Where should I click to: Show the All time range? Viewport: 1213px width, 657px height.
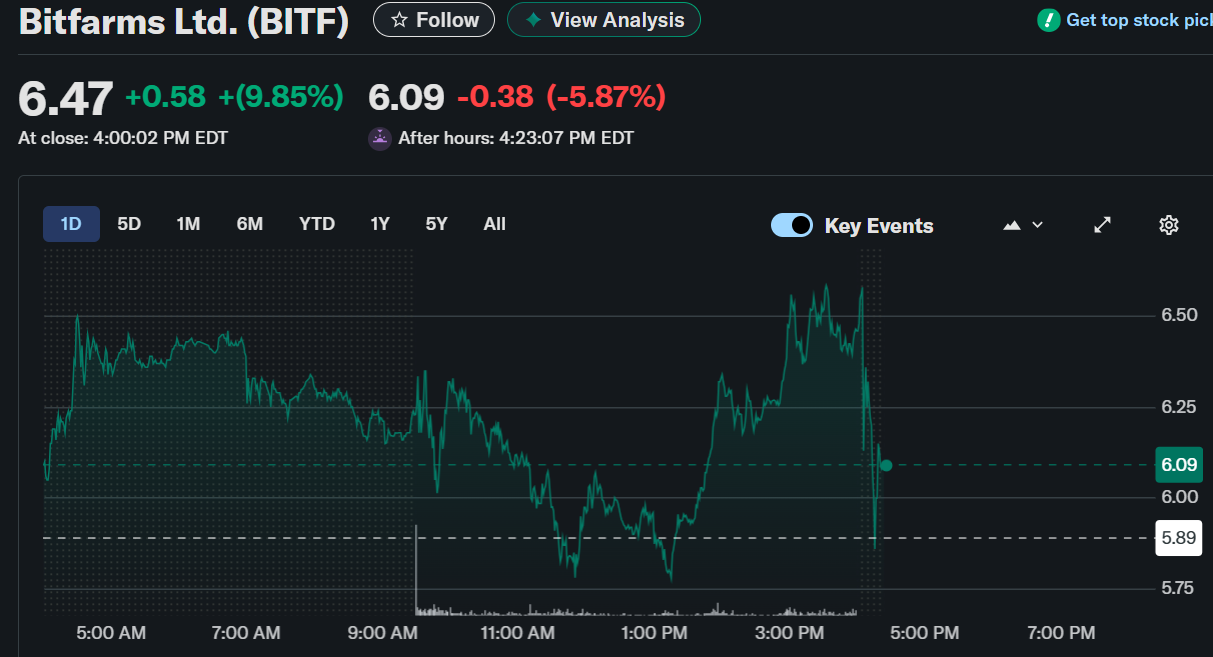pos(495,224)
